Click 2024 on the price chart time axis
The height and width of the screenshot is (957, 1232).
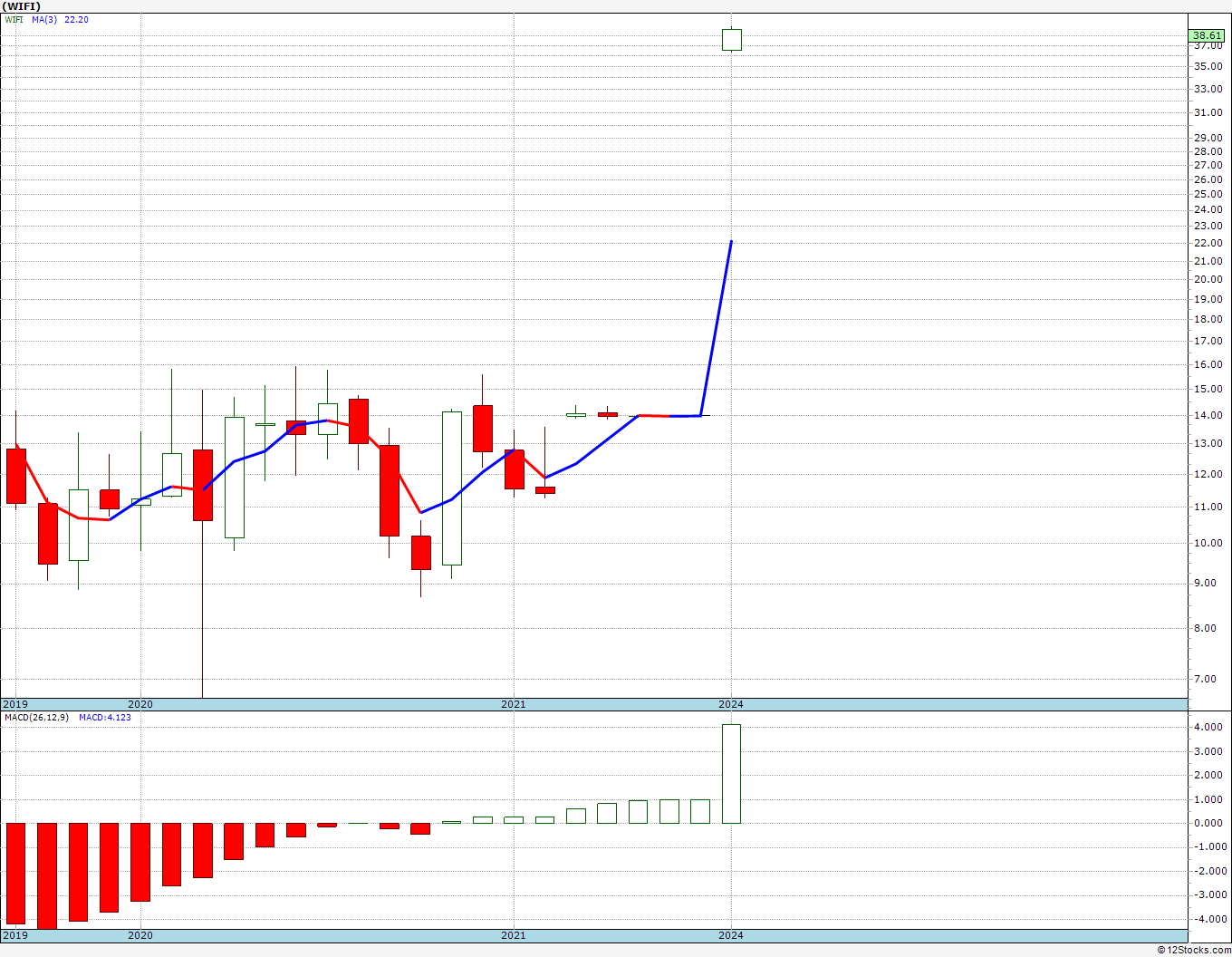pos(731,704)
